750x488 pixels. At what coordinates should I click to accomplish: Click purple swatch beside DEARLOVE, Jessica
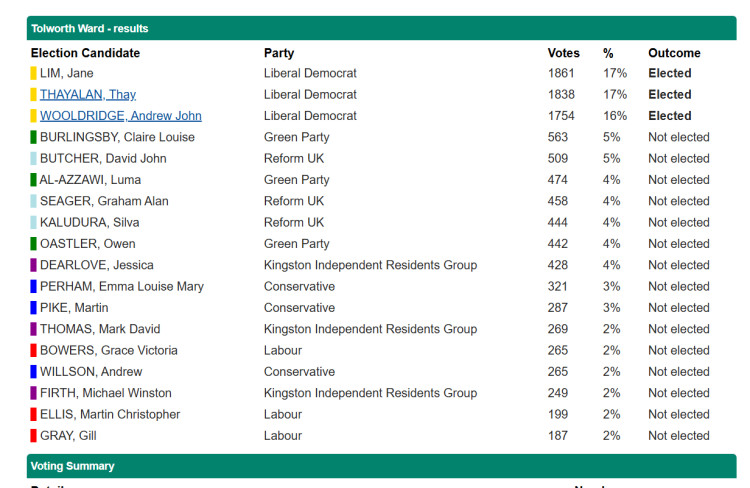click(33, 265)
